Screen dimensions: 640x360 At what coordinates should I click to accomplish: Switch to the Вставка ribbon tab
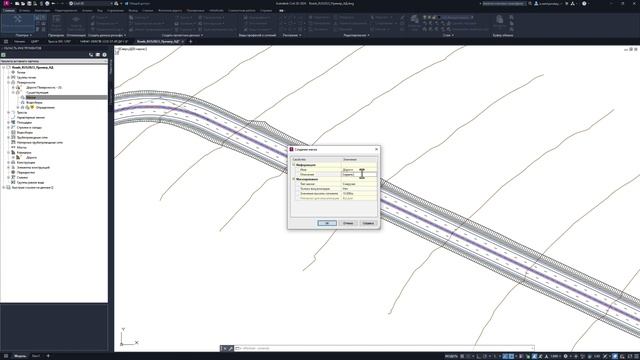(x=24, y=10)
